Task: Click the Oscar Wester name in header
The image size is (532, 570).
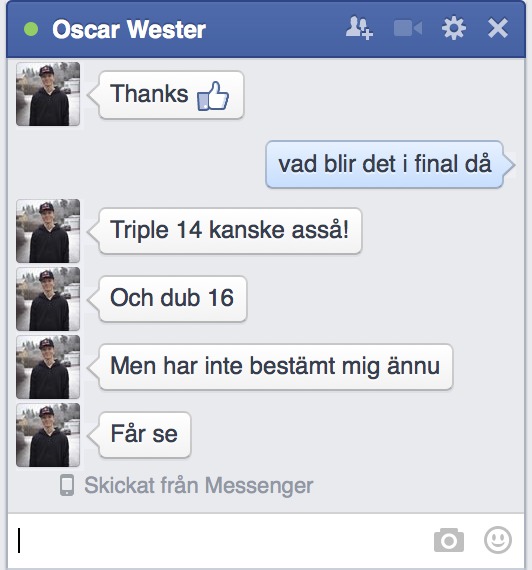Action: 129,29
